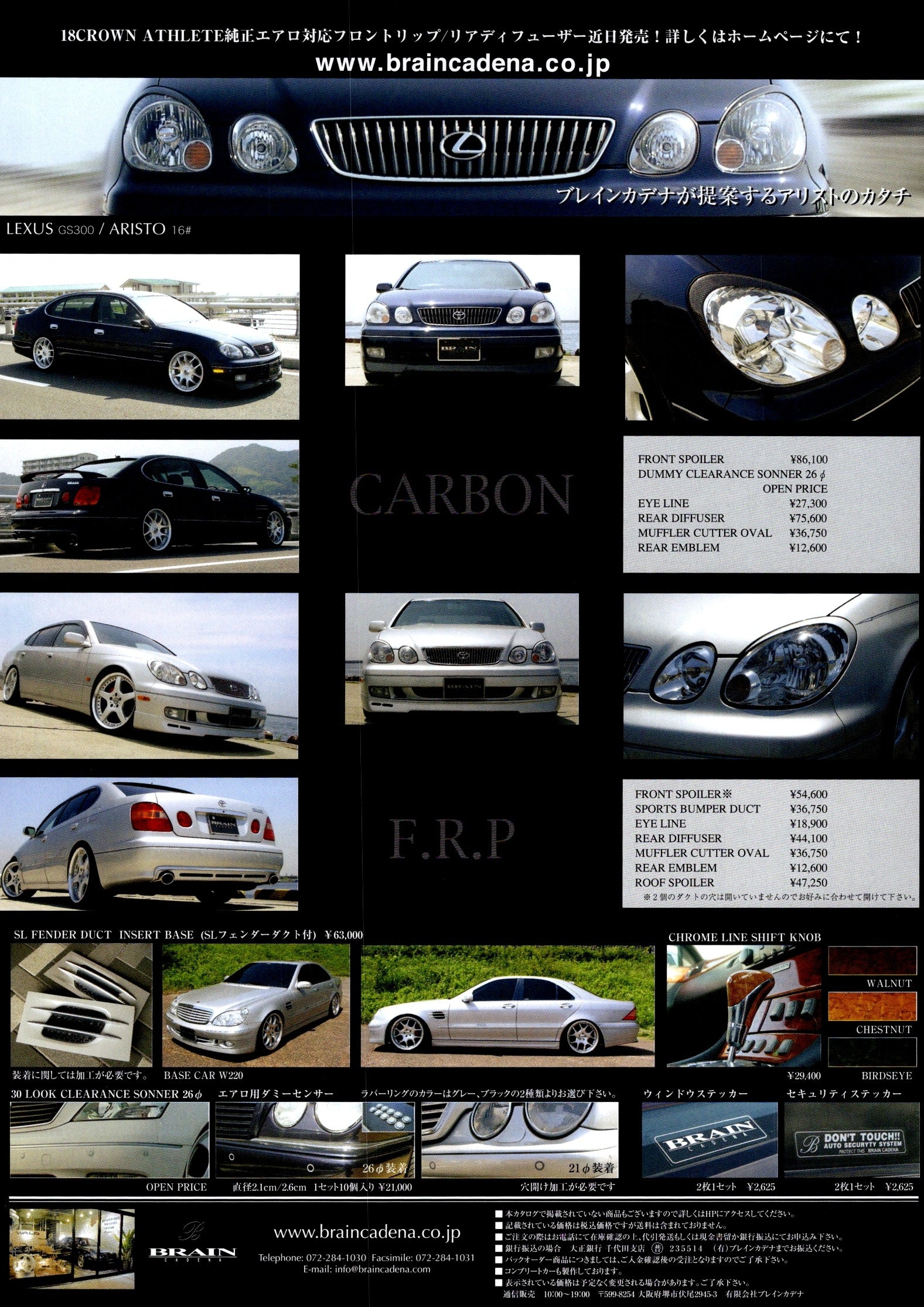924x1307 pixels.
Task: Click the carbon 'FRONT SPOILER ¥86,100' row
Action: (732, 460)
